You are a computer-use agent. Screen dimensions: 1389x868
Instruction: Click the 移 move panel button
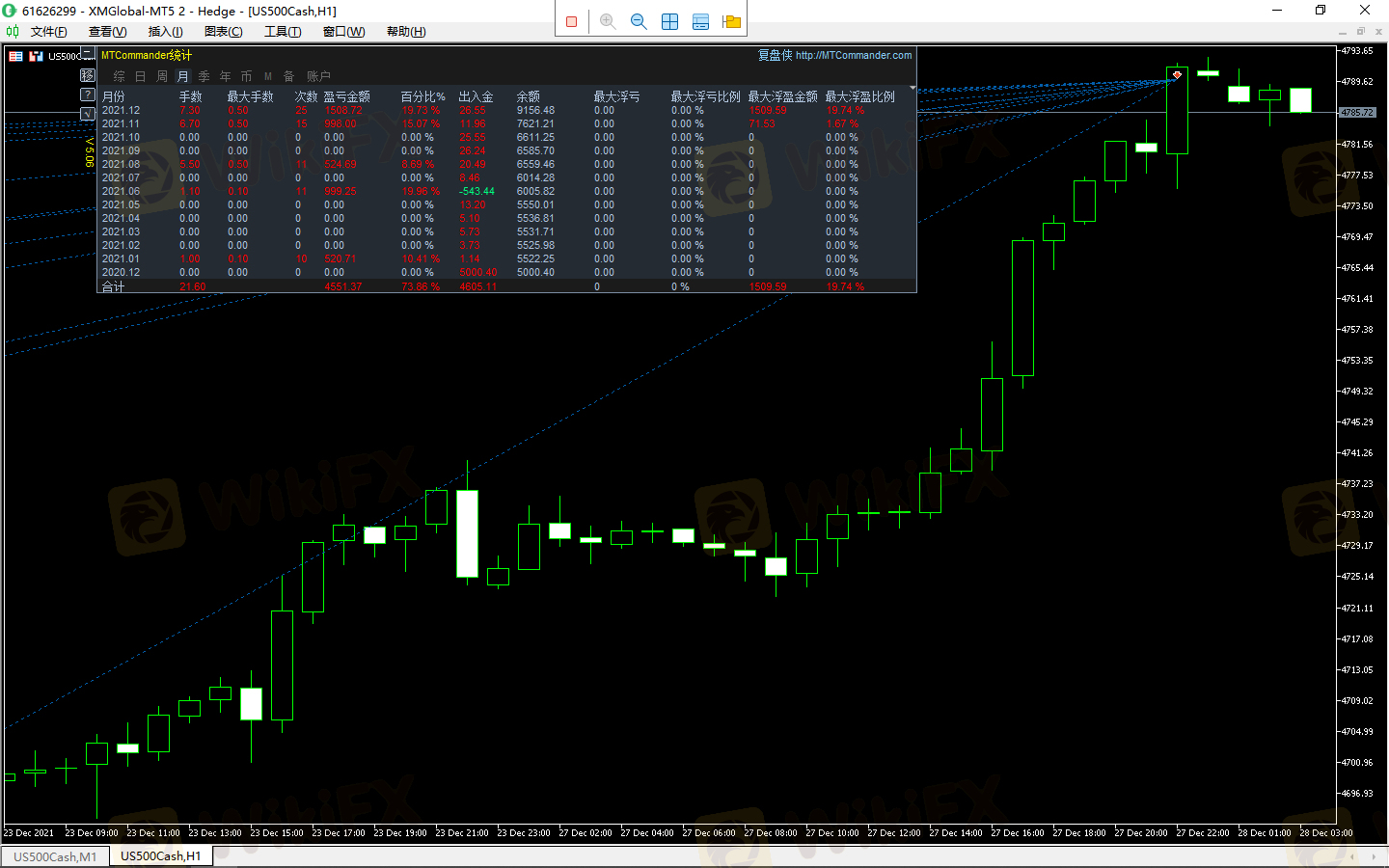(x=88, y=75)
